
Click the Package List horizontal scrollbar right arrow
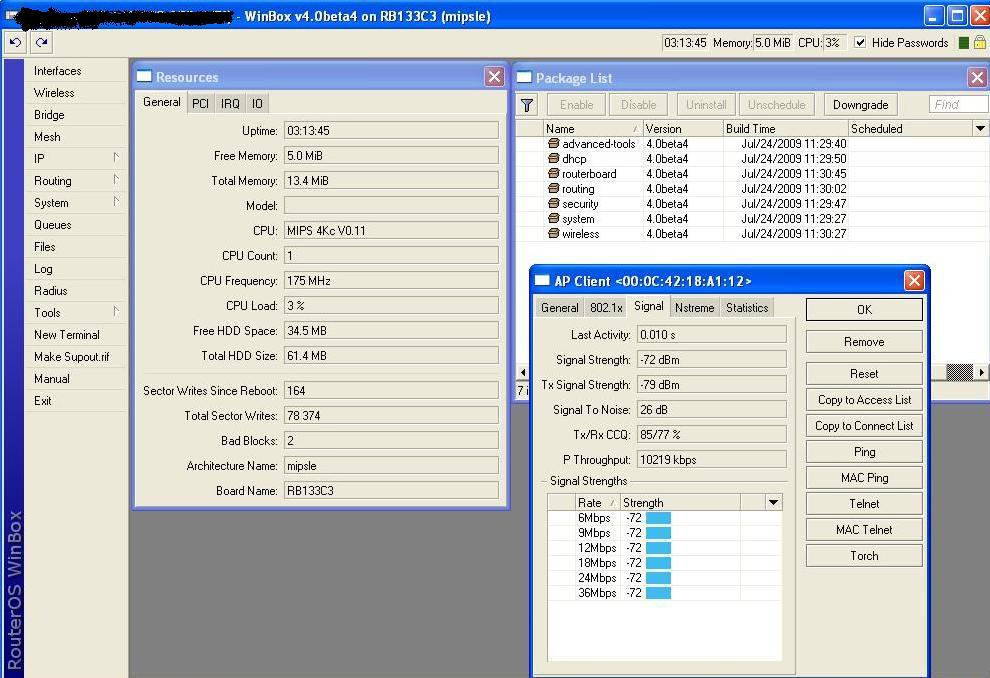pos(981,372)
